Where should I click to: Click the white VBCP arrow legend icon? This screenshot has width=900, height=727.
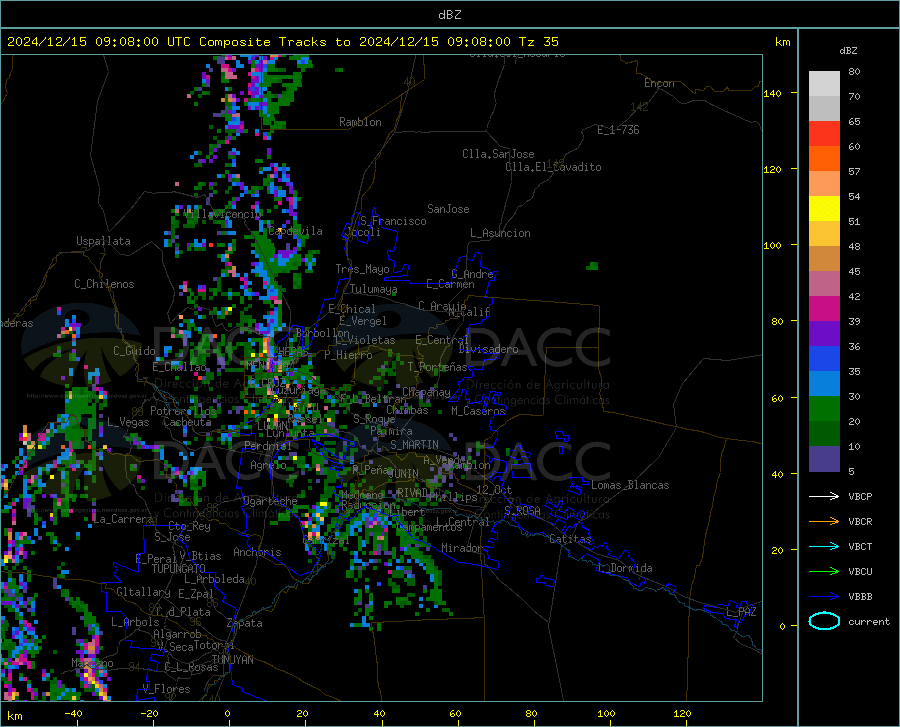click(824, 496)
